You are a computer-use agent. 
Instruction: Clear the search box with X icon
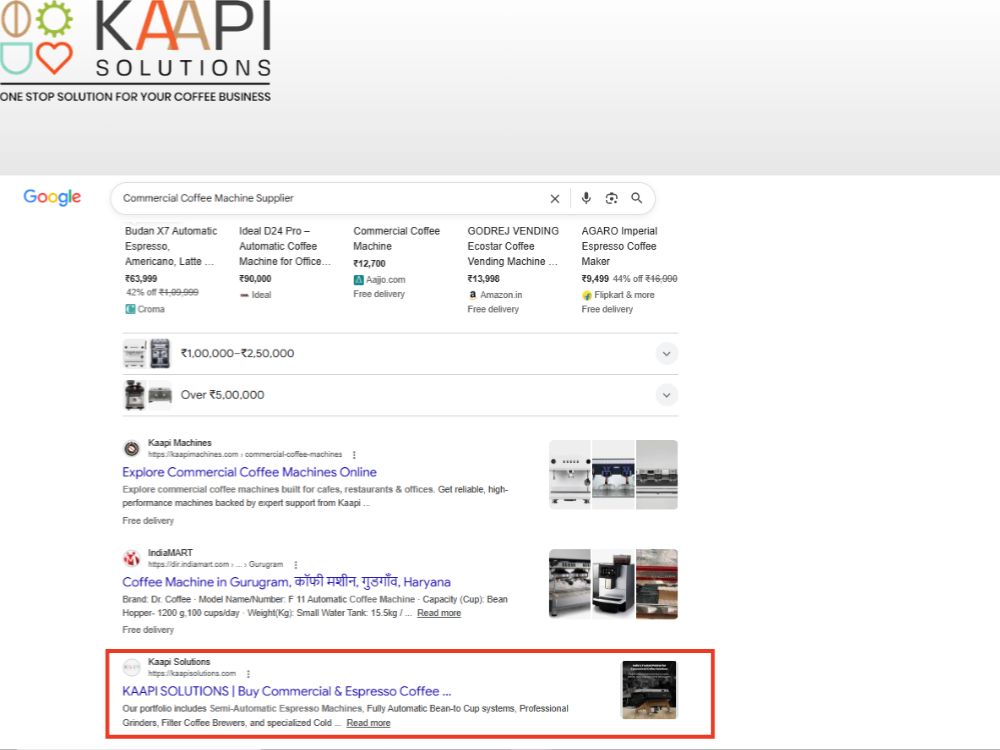point(555,198)
